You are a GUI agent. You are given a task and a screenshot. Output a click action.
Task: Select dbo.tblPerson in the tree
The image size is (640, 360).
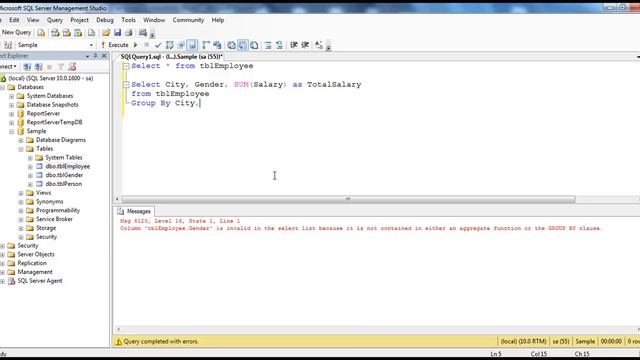(x=64, y=184)
